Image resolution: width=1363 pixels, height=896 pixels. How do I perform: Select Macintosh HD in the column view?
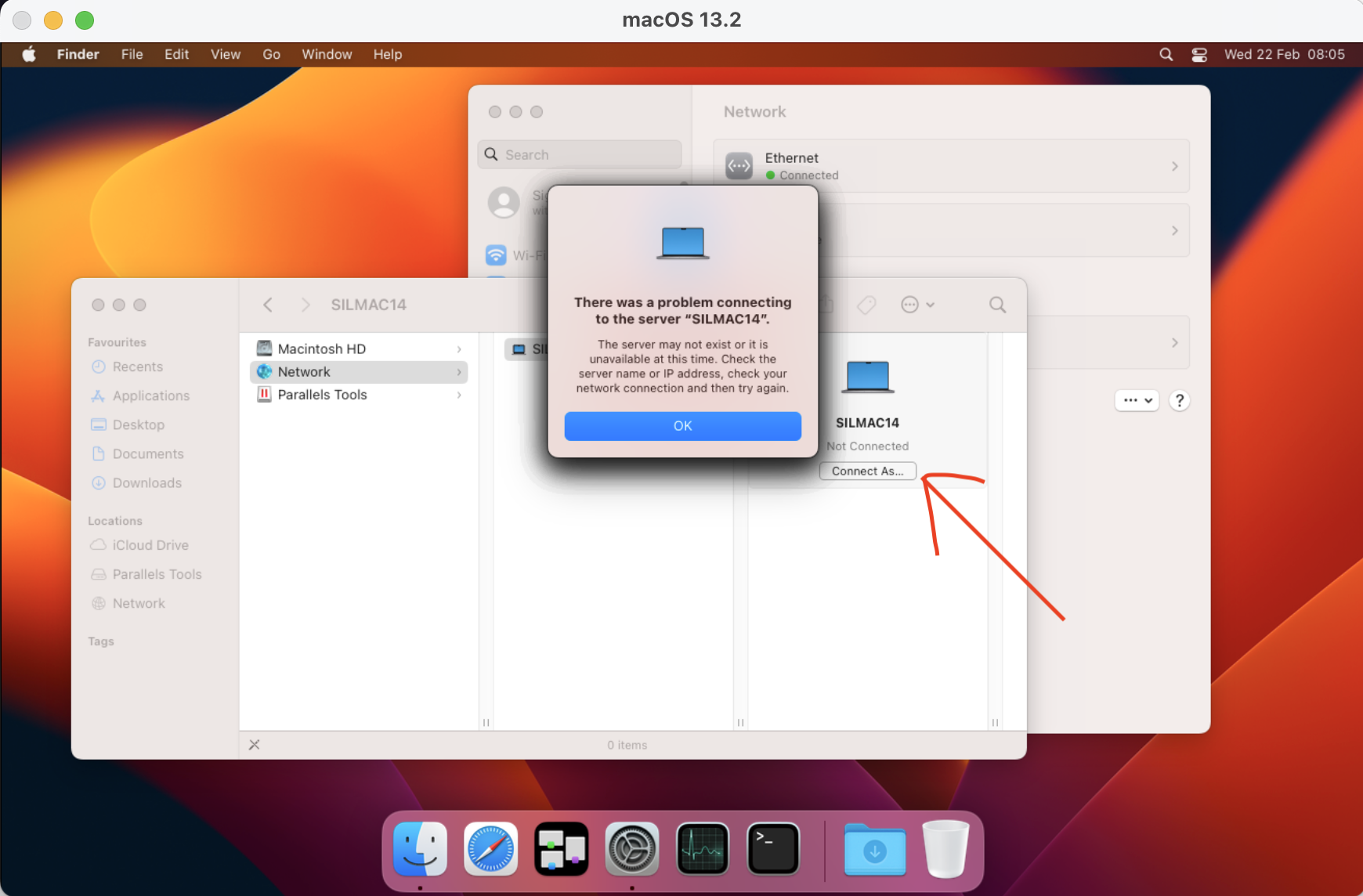click(359, 349)
